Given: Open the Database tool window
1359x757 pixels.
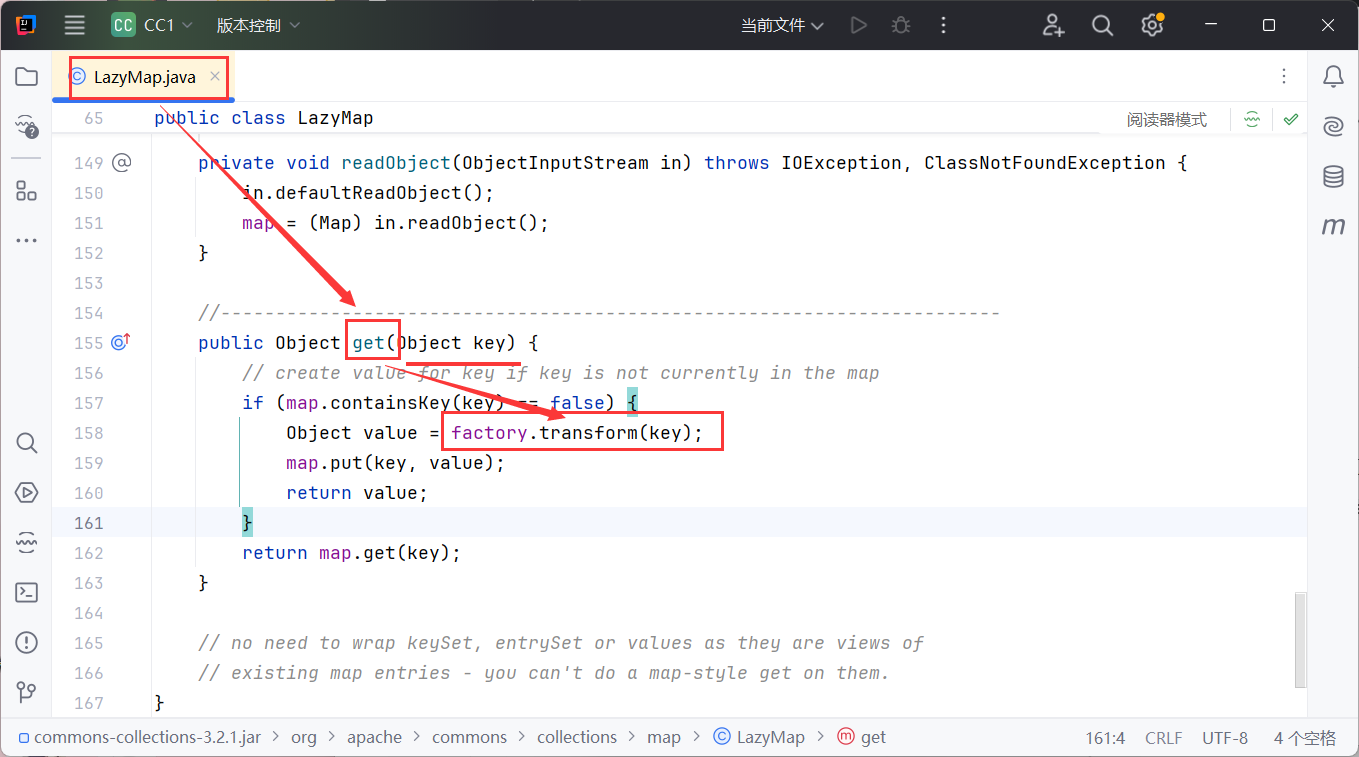Looking at the screenshot, I should pyautogui.click(x=1332, y=177).
